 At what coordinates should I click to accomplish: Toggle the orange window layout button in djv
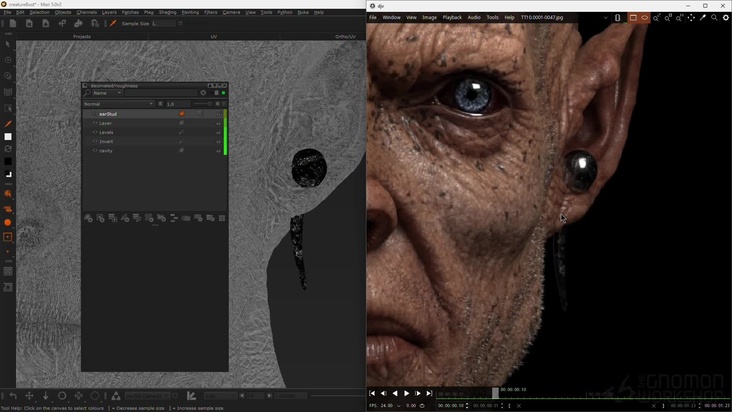pos(633,18)
